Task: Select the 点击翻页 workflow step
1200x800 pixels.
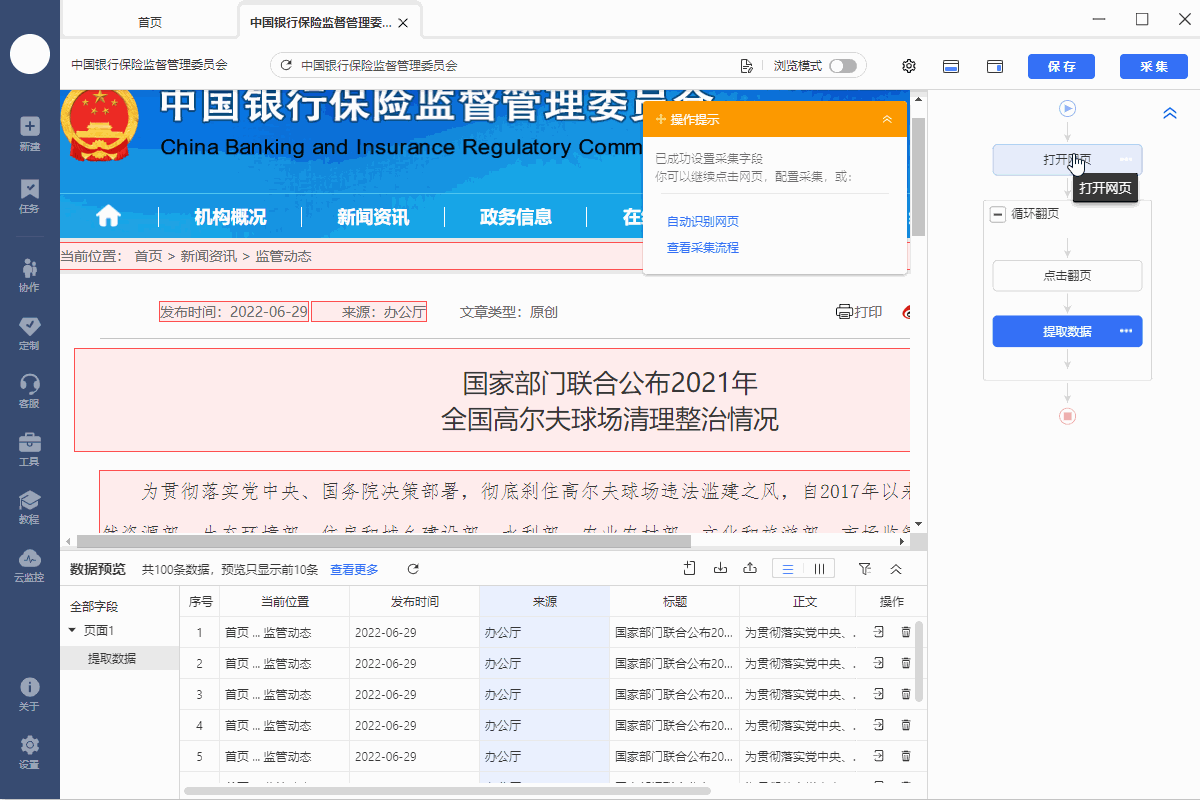Action: point(1067,276)
